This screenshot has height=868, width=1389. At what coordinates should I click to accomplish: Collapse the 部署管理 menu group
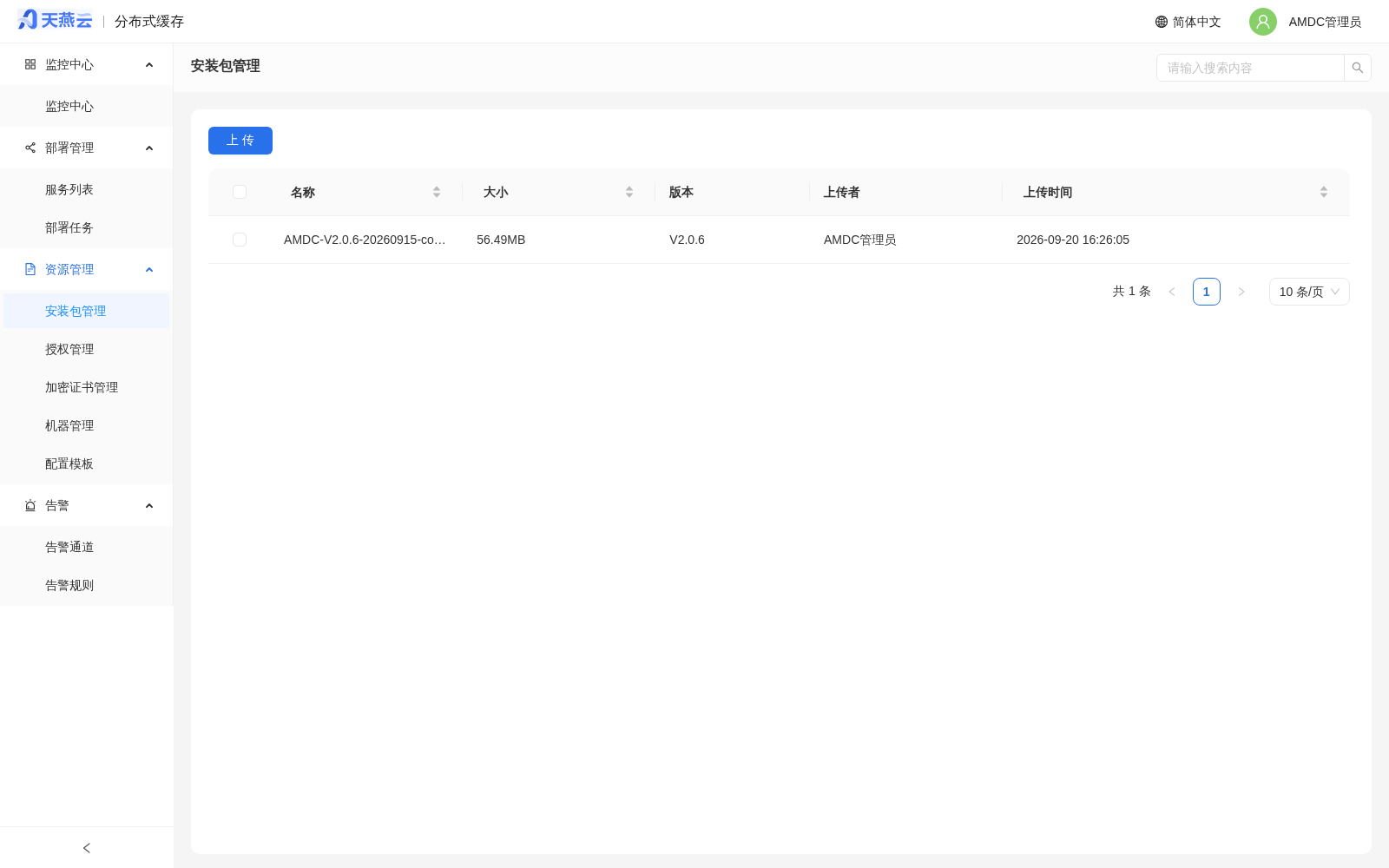[149, 148]
